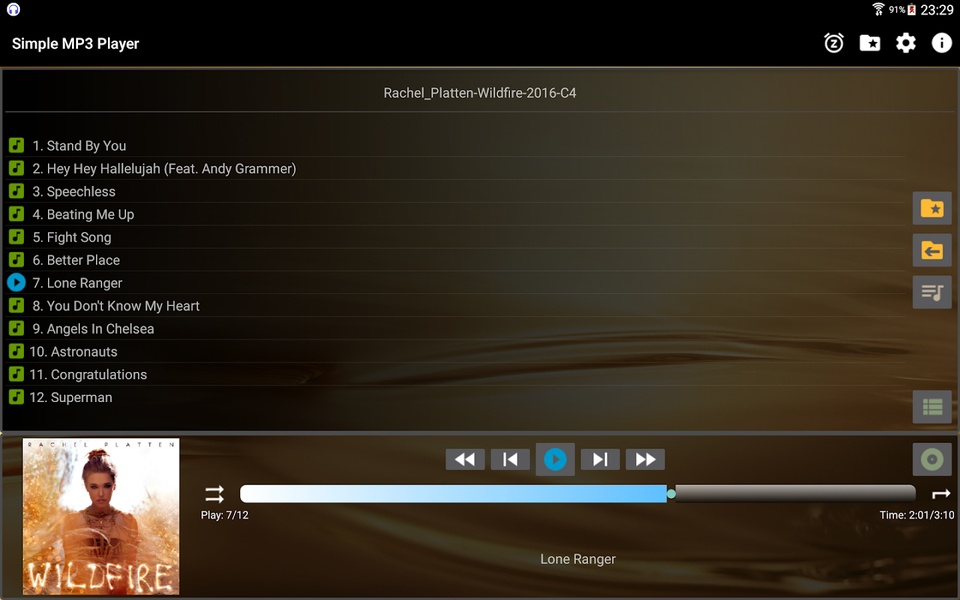Open the Wildfire album cover
Image resolution: width=960 pixels, height=600 pixels.
[x=101, y=516]
